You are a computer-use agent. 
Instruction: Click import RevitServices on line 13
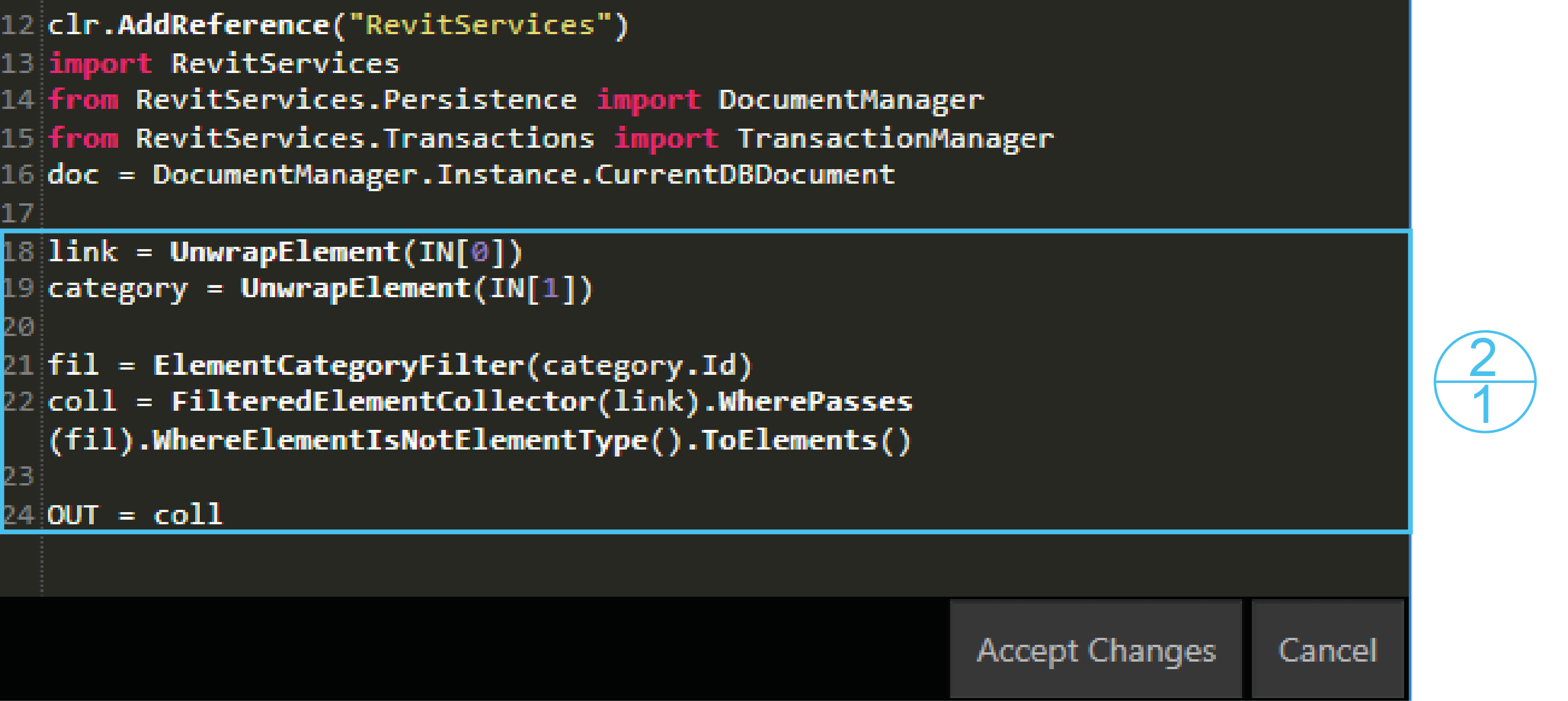pyautogui.click(x=224, y=64)
